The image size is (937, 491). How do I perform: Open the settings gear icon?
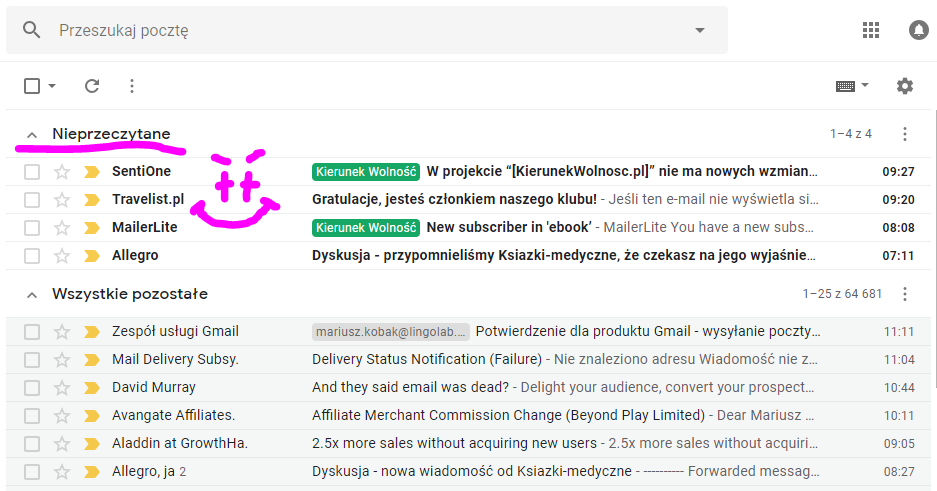tap(905, 86)
